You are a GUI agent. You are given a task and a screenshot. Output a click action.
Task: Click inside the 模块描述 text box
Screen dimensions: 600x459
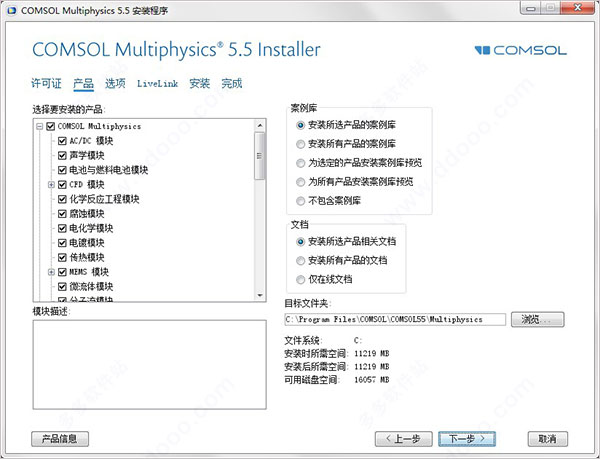click(150, 365)
